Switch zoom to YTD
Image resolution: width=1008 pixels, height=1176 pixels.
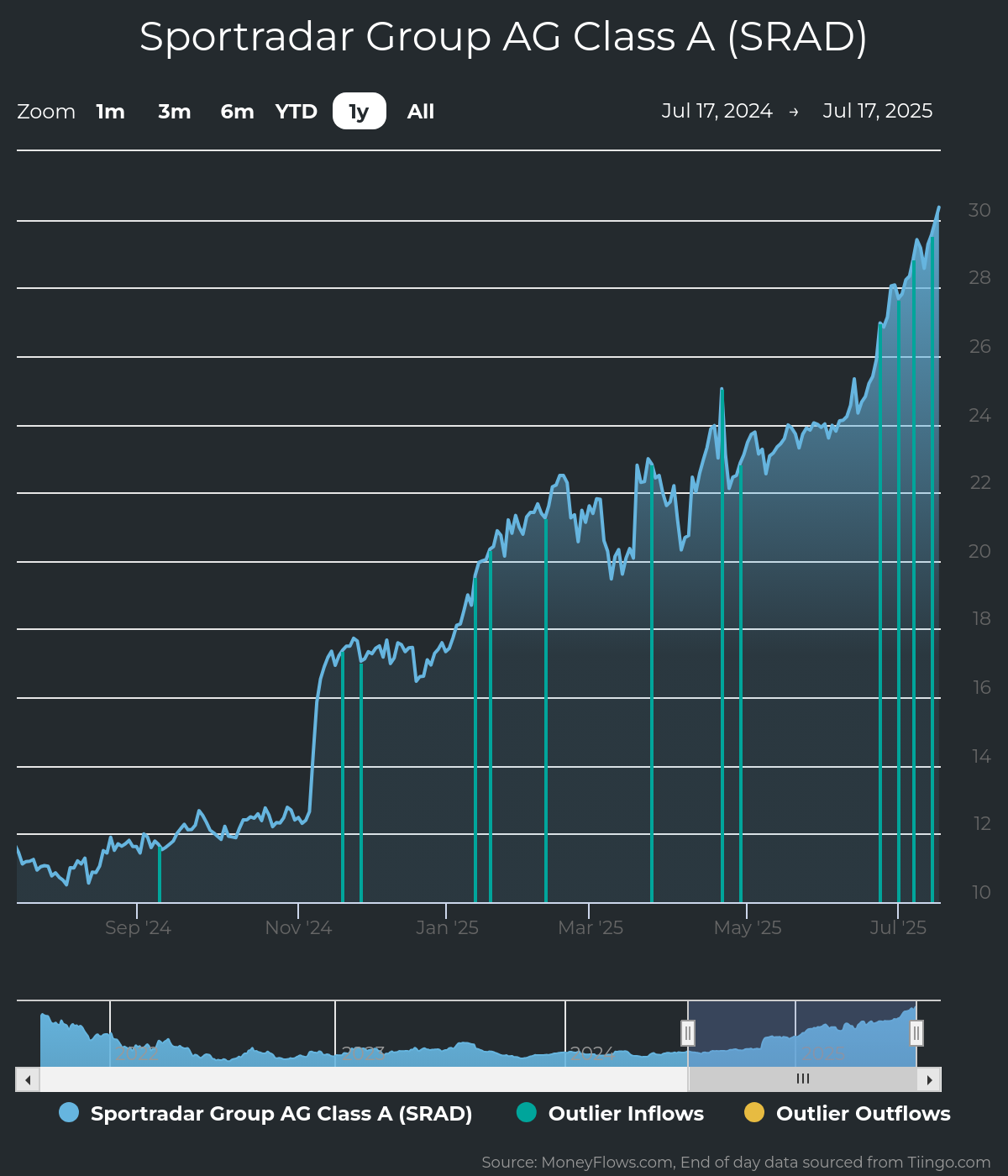coord(297,112)
